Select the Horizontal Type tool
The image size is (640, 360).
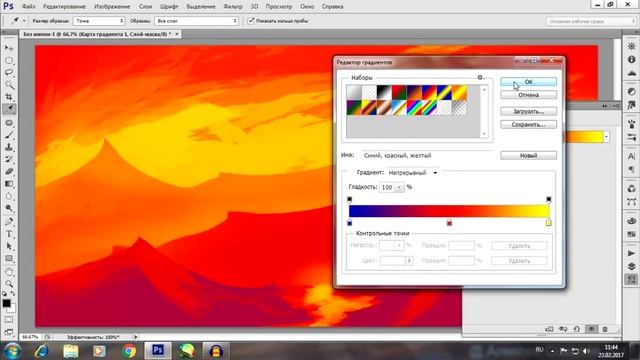[9, 234]
